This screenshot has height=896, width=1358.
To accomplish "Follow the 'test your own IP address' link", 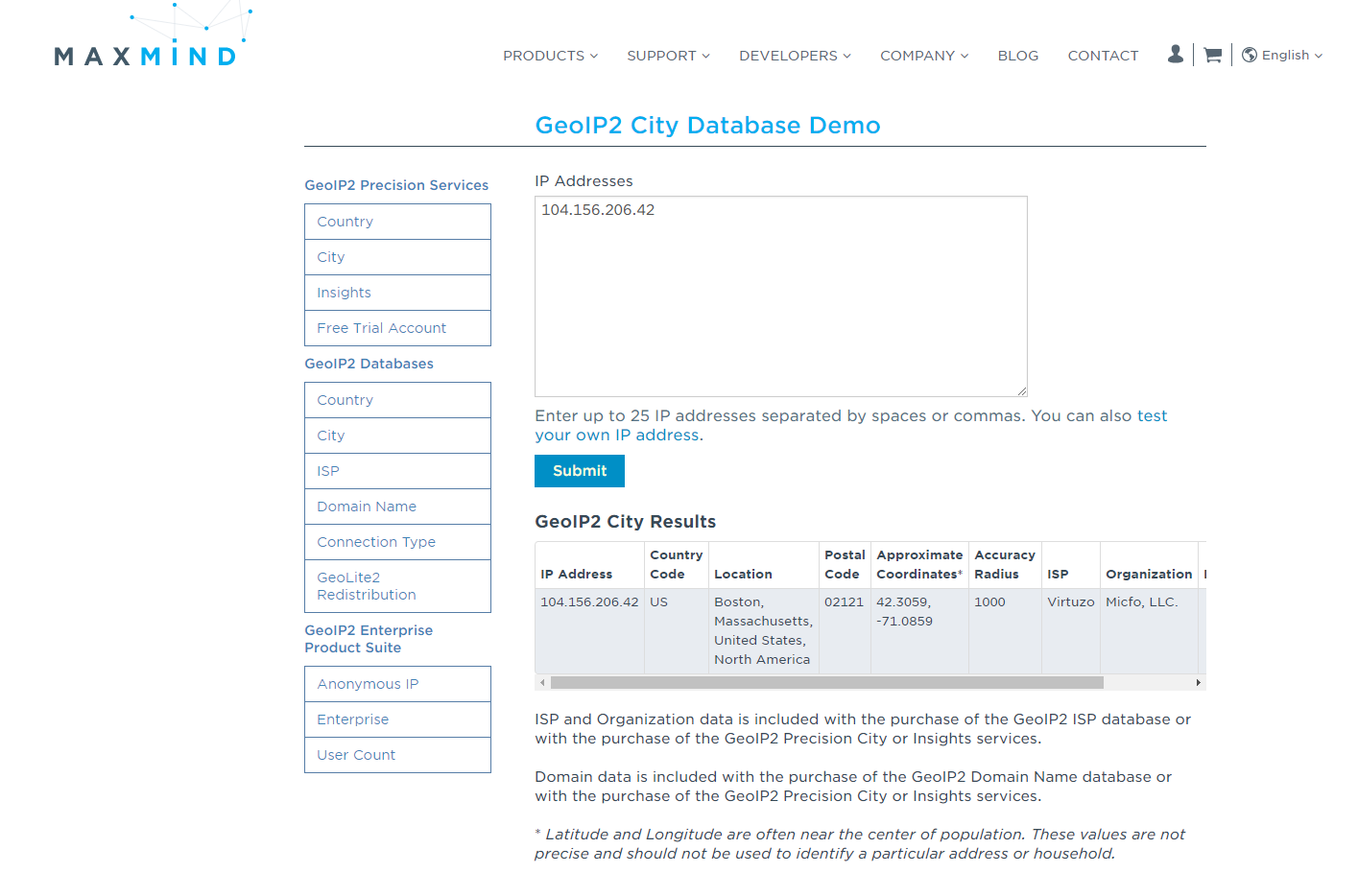I will tap(850, 425).
